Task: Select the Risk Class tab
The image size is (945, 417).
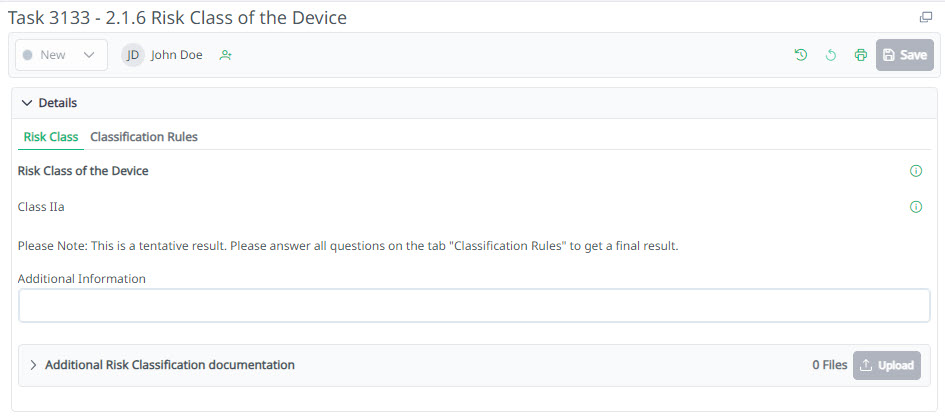Action: 50,137
